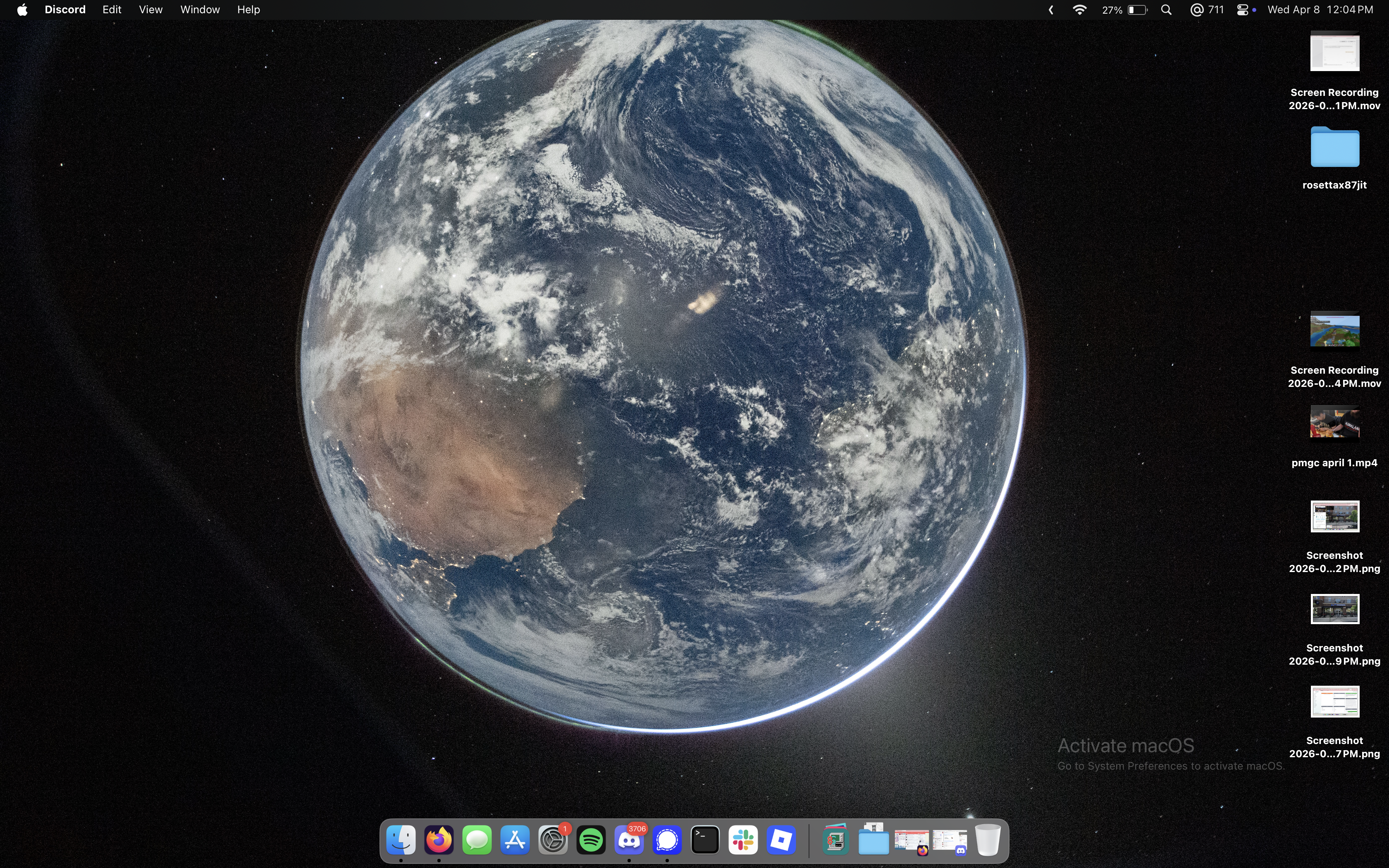Open System Preferences with notification badge
The image size is (1389, 868).
click(553, 840)
